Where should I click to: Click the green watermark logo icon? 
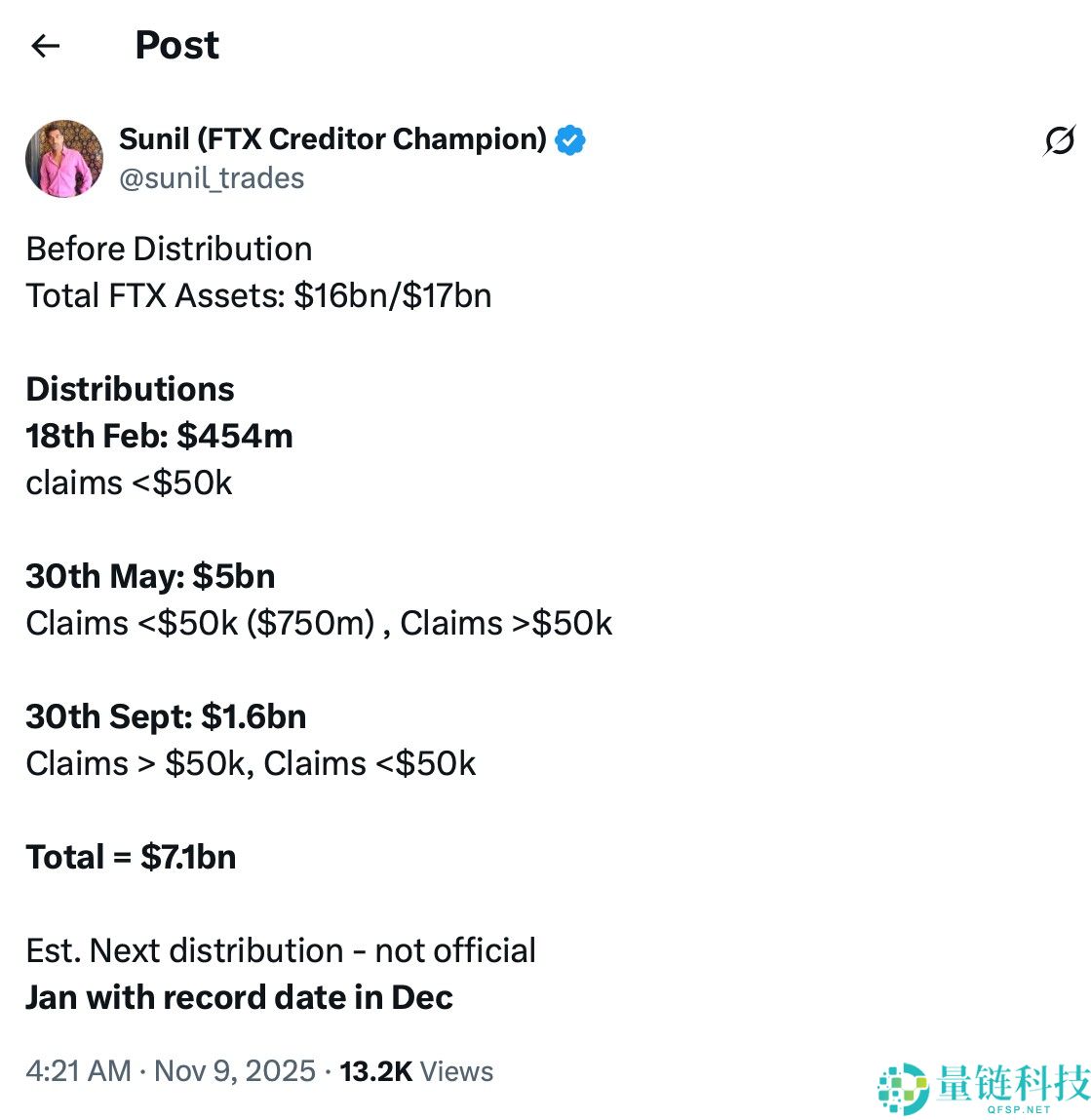903,1088
